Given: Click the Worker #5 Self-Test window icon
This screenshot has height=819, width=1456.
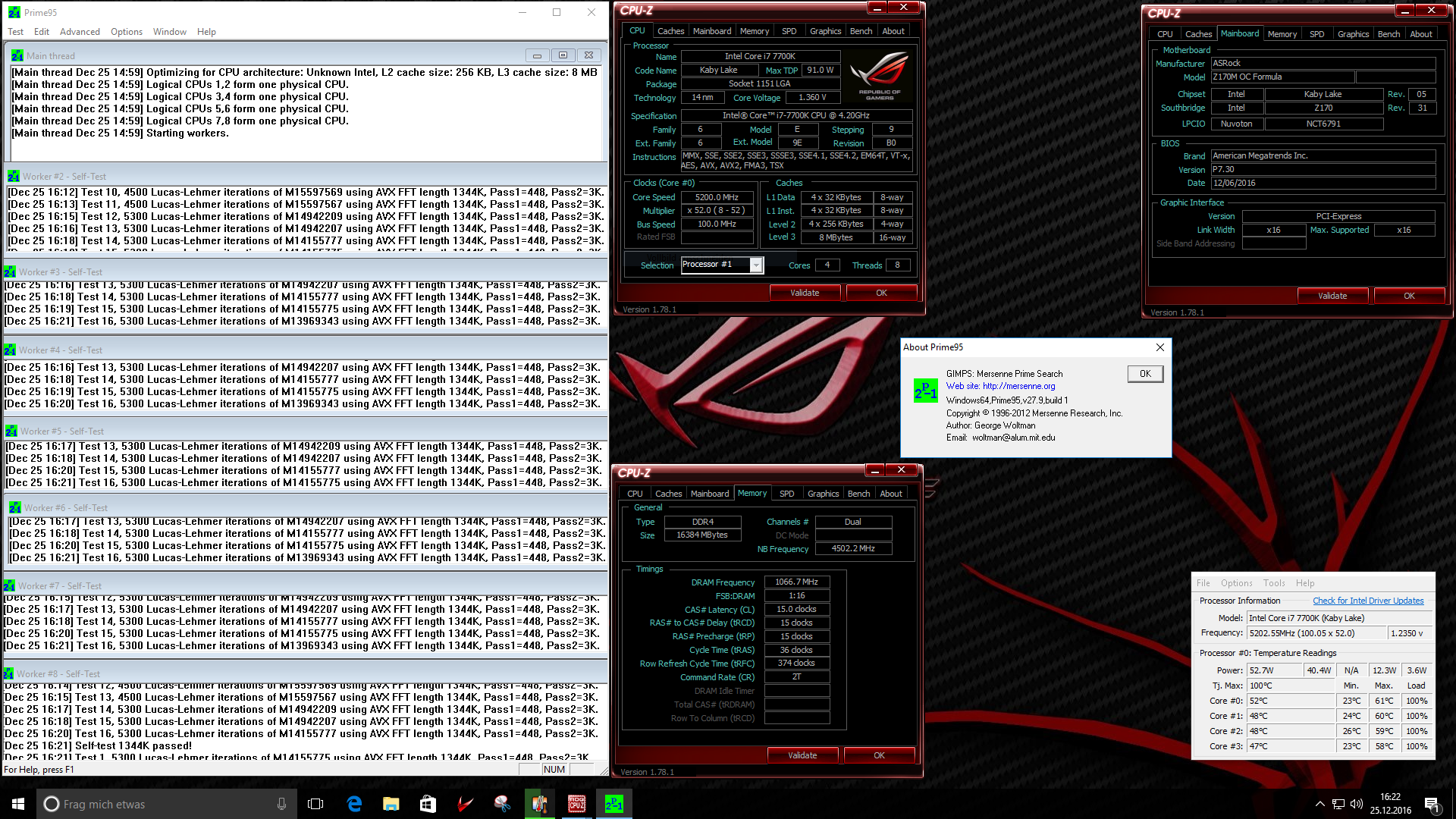Looking at the screenshot, I should pos(11,431).
